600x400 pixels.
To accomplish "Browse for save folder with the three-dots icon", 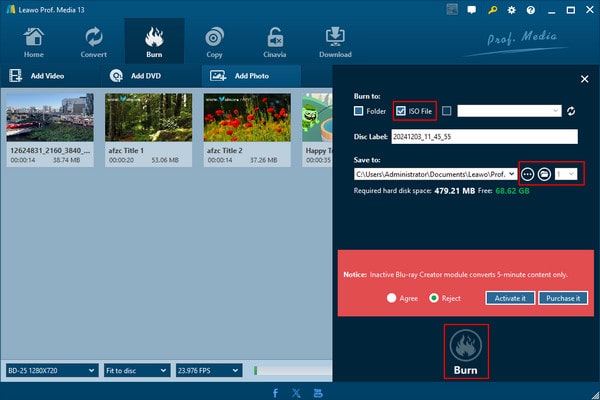I will click(528, 174).
